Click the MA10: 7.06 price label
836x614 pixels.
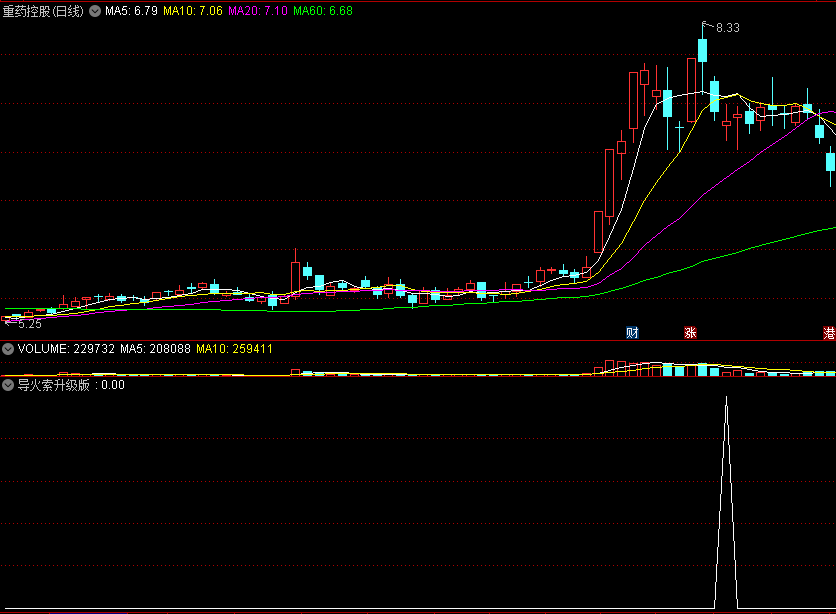tap(193, 11)
